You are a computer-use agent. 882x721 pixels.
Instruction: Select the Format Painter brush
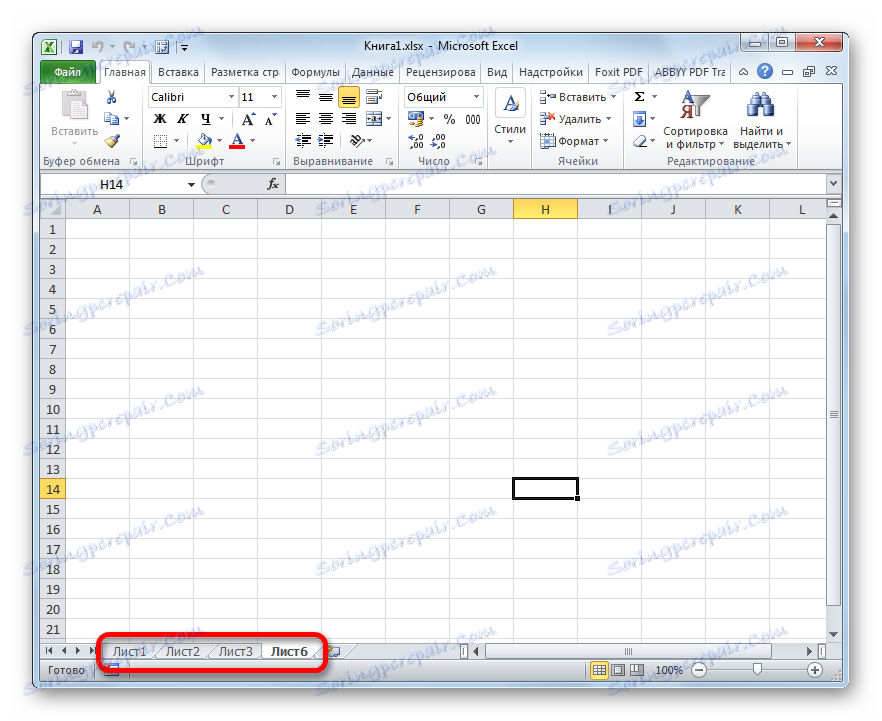tap(112, 141)
